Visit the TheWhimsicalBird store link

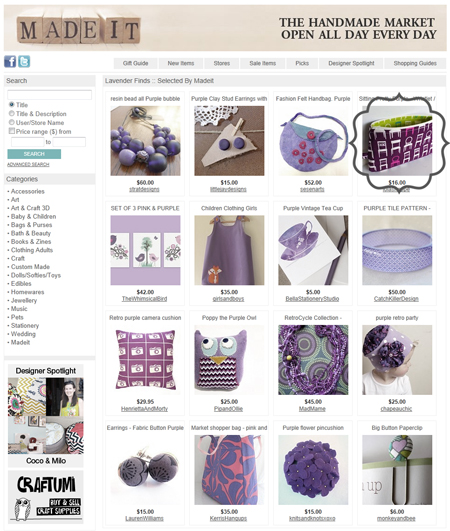(x=145, y=299)
